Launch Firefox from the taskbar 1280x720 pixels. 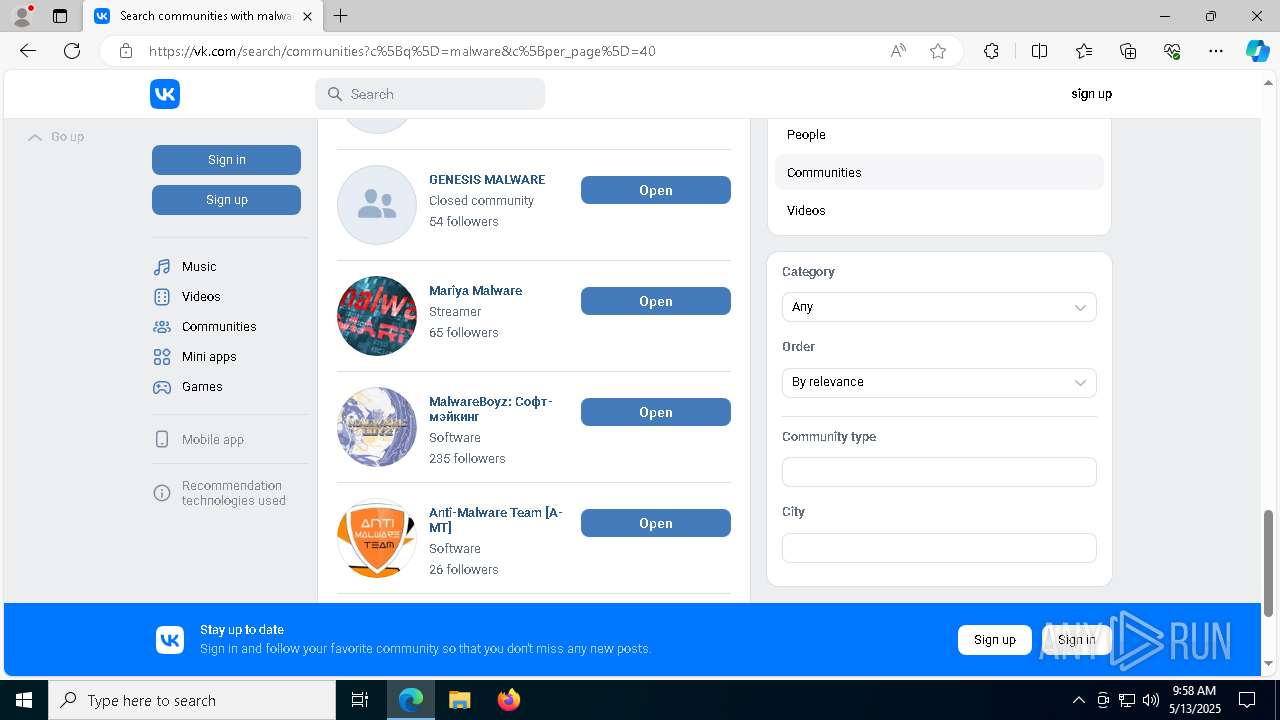pos(509,700)
